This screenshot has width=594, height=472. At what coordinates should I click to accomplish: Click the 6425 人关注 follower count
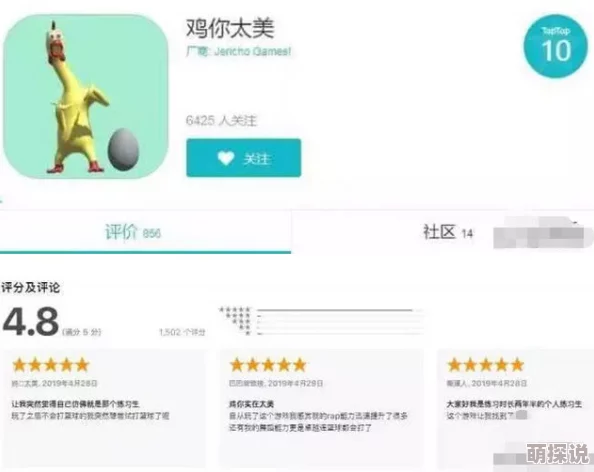[221, 120]
